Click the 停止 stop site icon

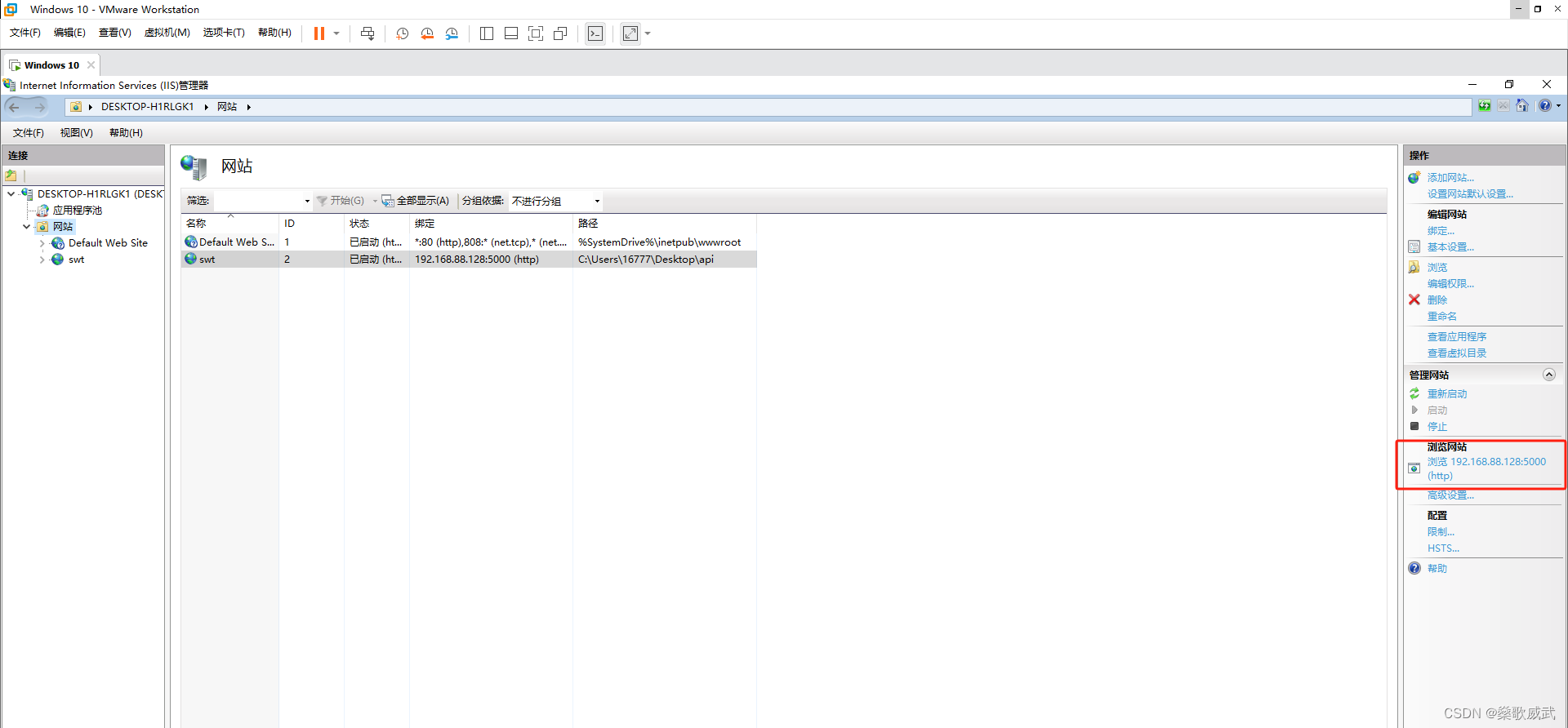point(1414,426)
